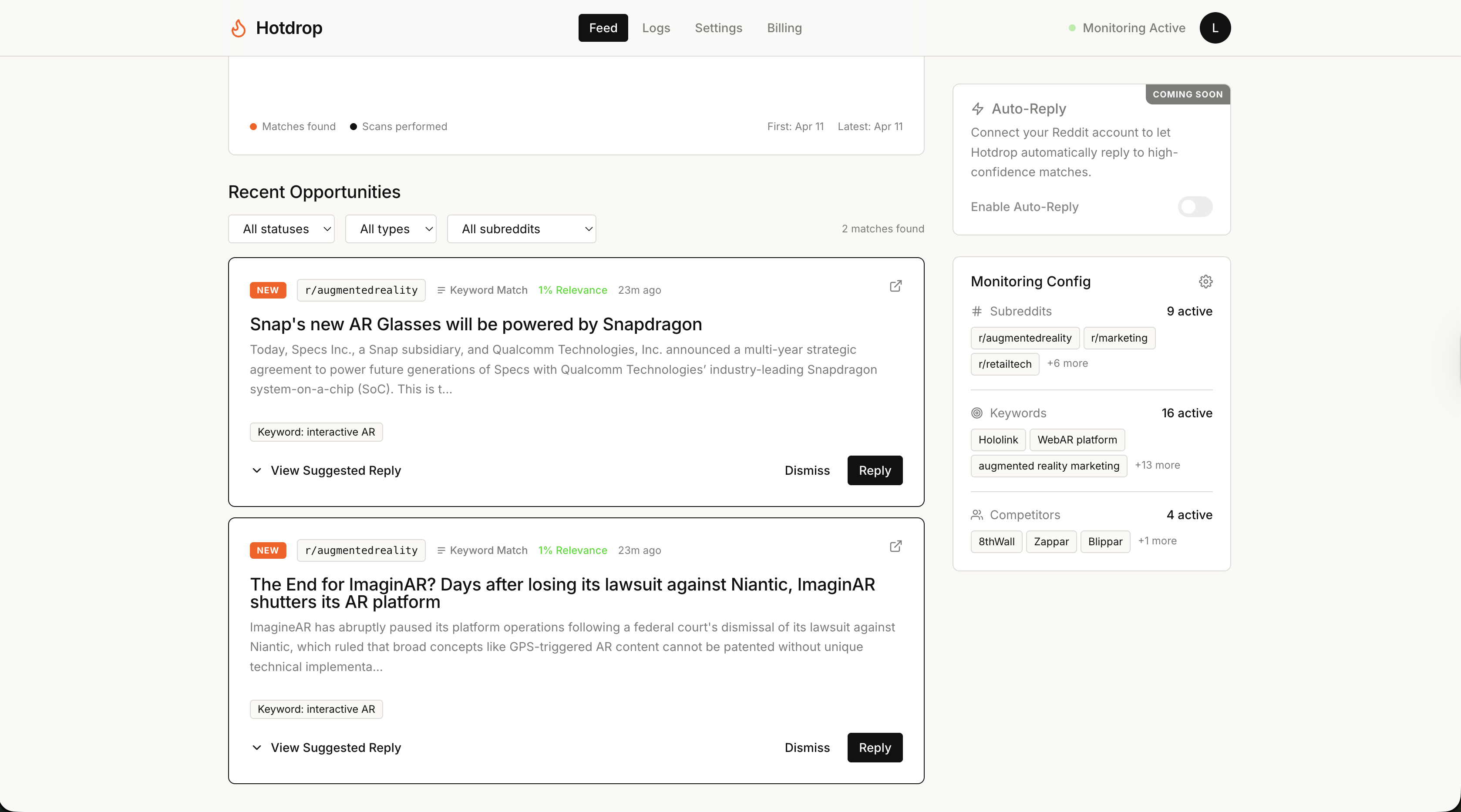Open the All subreddits dropdown
The width and height of the screenshot is (1461, 812).
[x=521, y=229]
